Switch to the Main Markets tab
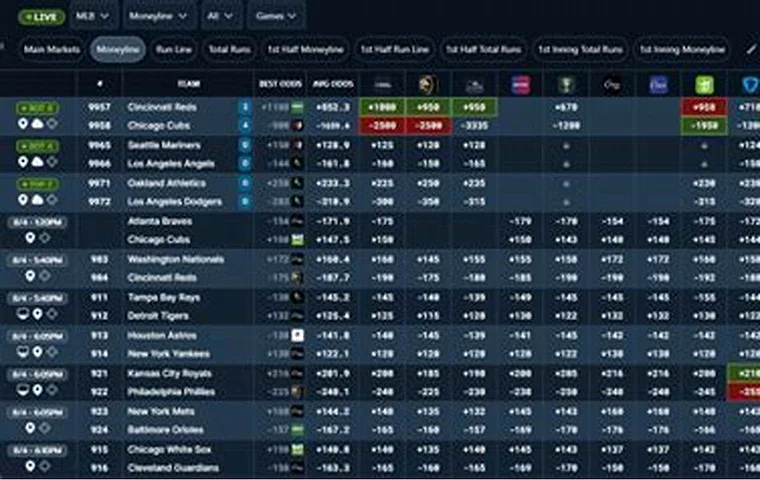The image size is (760, 480). click(x=52, y=49)
